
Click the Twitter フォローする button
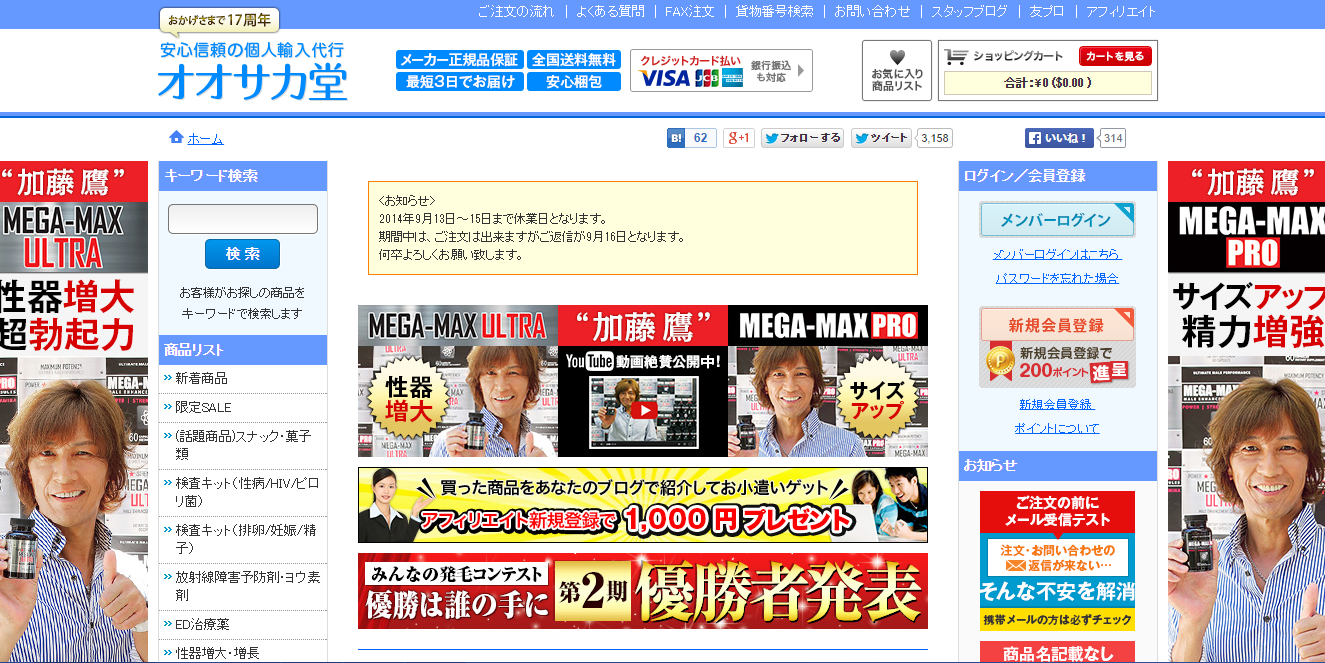(802, 138)
